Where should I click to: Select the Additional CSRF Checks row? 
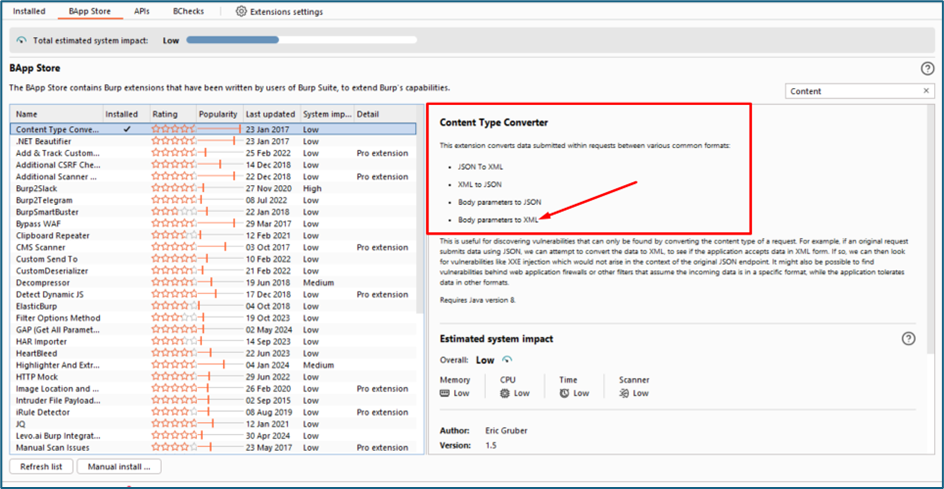coord(213,164)
